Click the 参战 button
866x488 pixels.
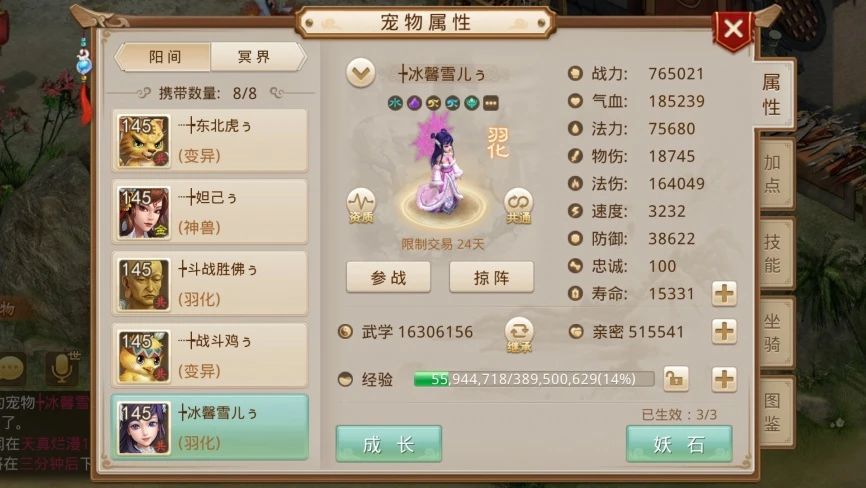coord(388,277)
